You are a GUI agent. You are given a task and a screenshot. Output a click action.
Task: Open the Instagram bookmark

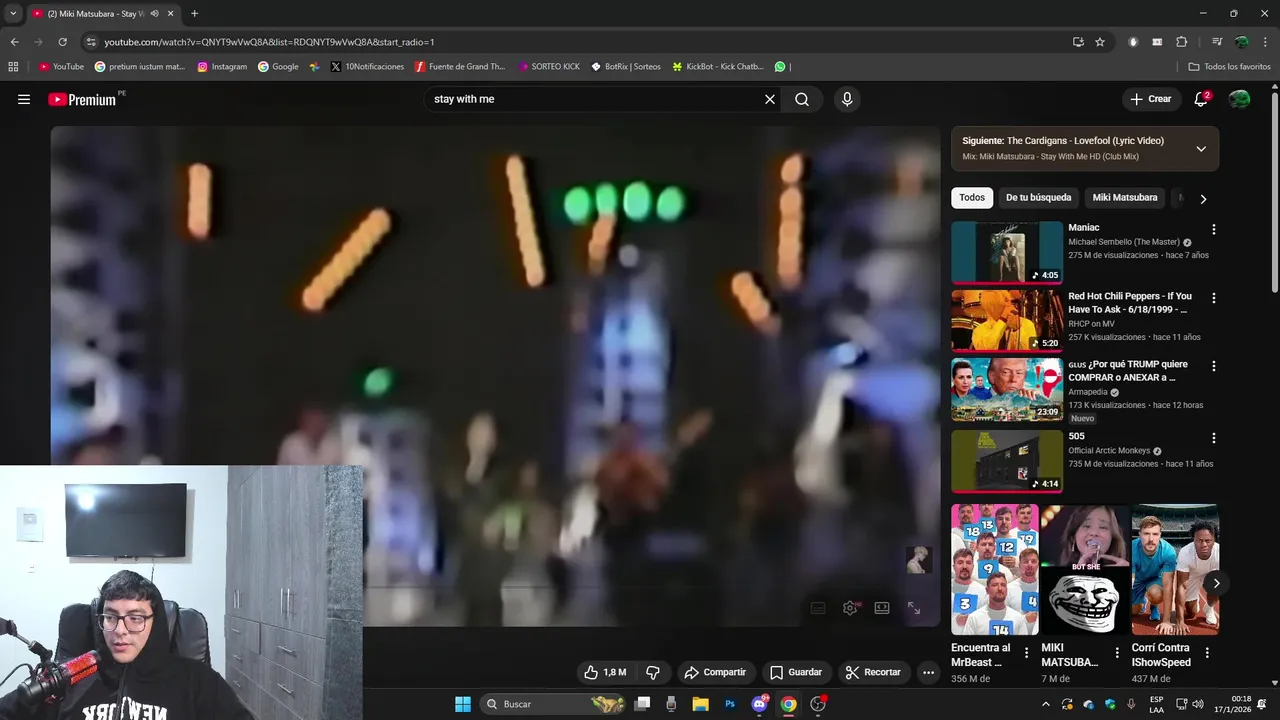pos(222,67)
